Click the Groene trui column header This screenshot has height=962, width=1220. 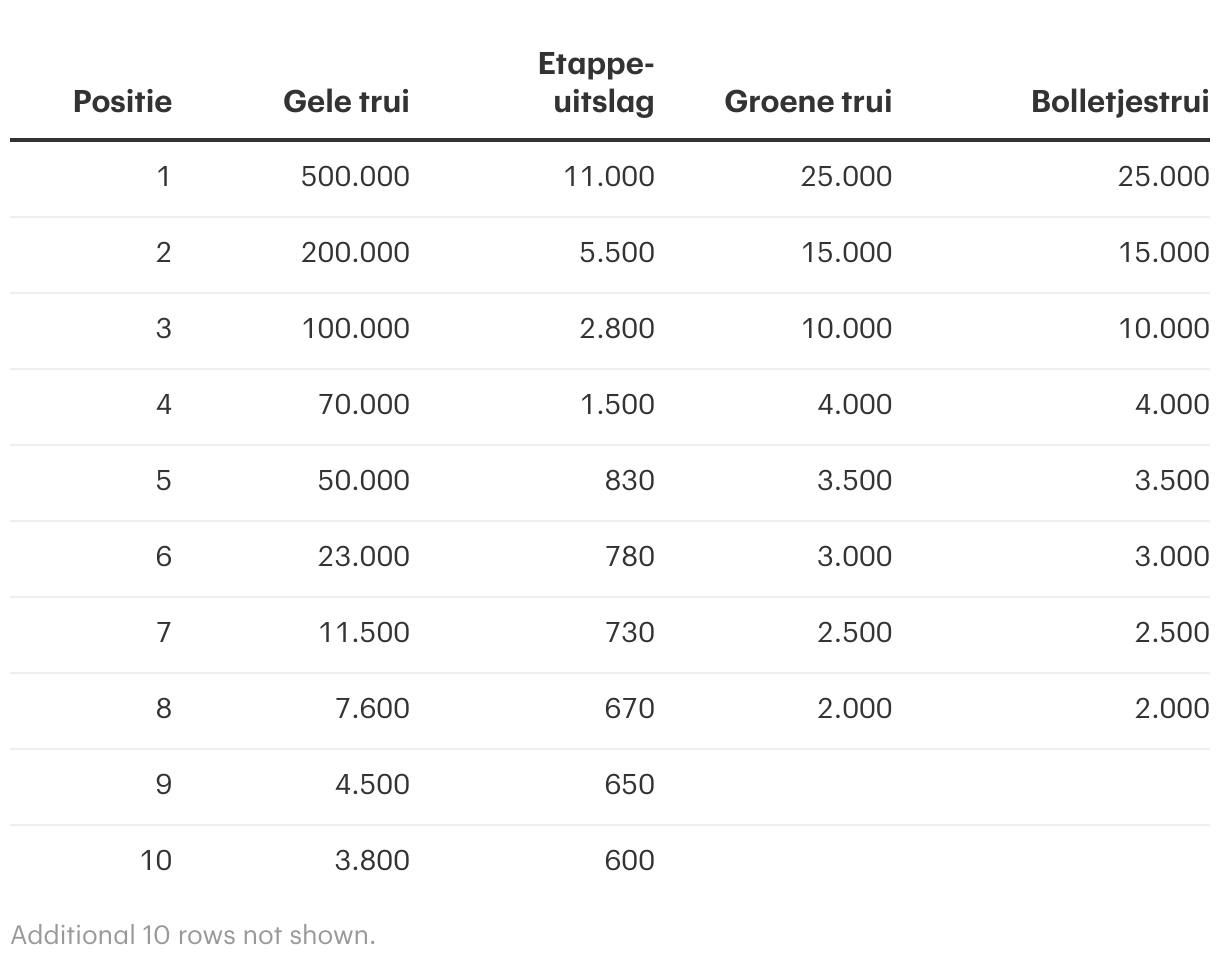pos(808,101)
